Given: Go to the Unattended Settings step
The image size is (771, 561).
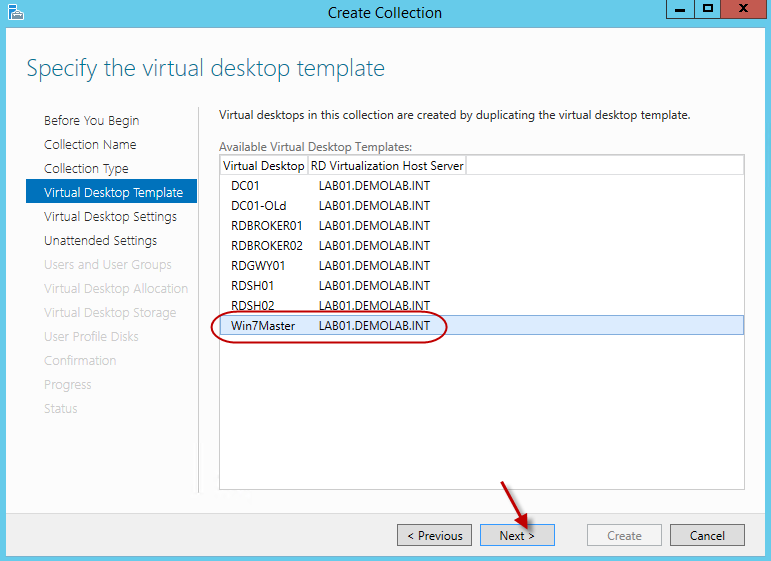Looking at the screenshot, I should [100, 241].
